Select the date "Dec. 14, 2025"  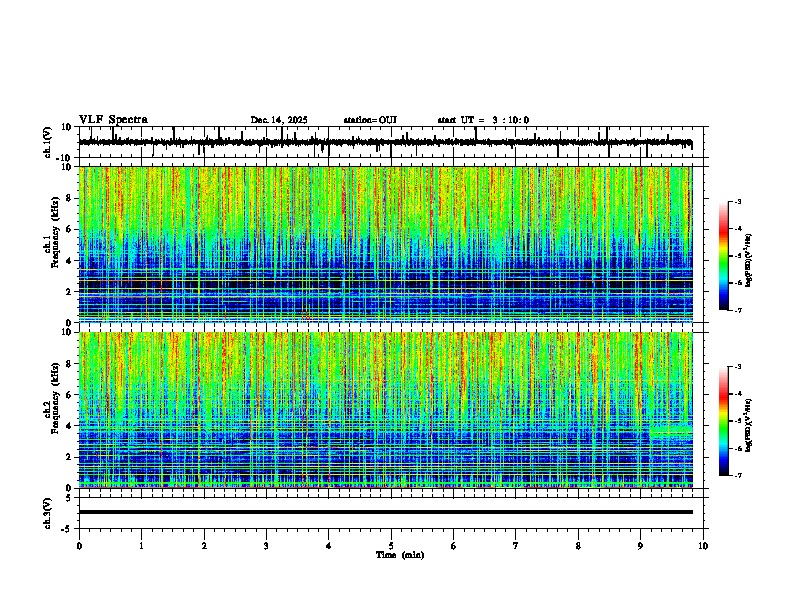[x=279, y=120]
